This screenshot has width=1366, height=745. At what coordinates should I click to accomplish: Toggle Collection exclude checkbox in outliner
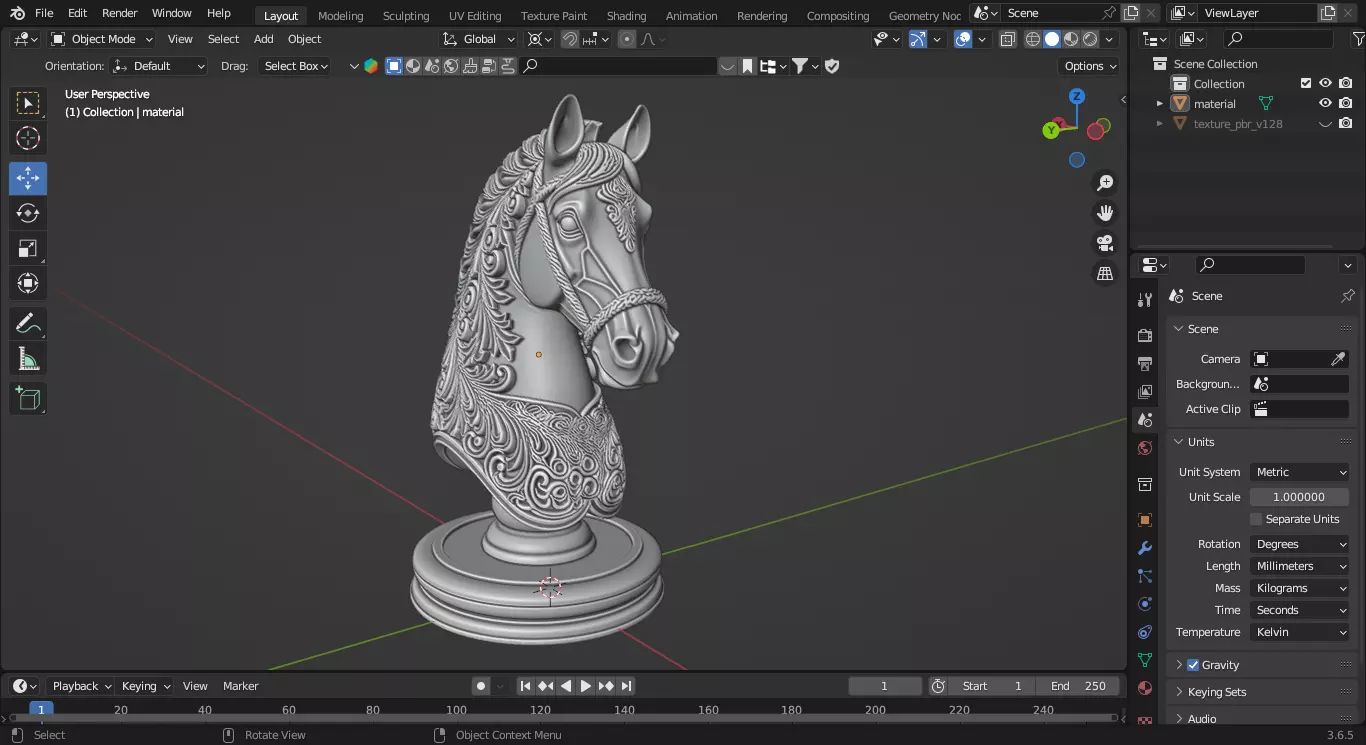tap(1305, 84)
